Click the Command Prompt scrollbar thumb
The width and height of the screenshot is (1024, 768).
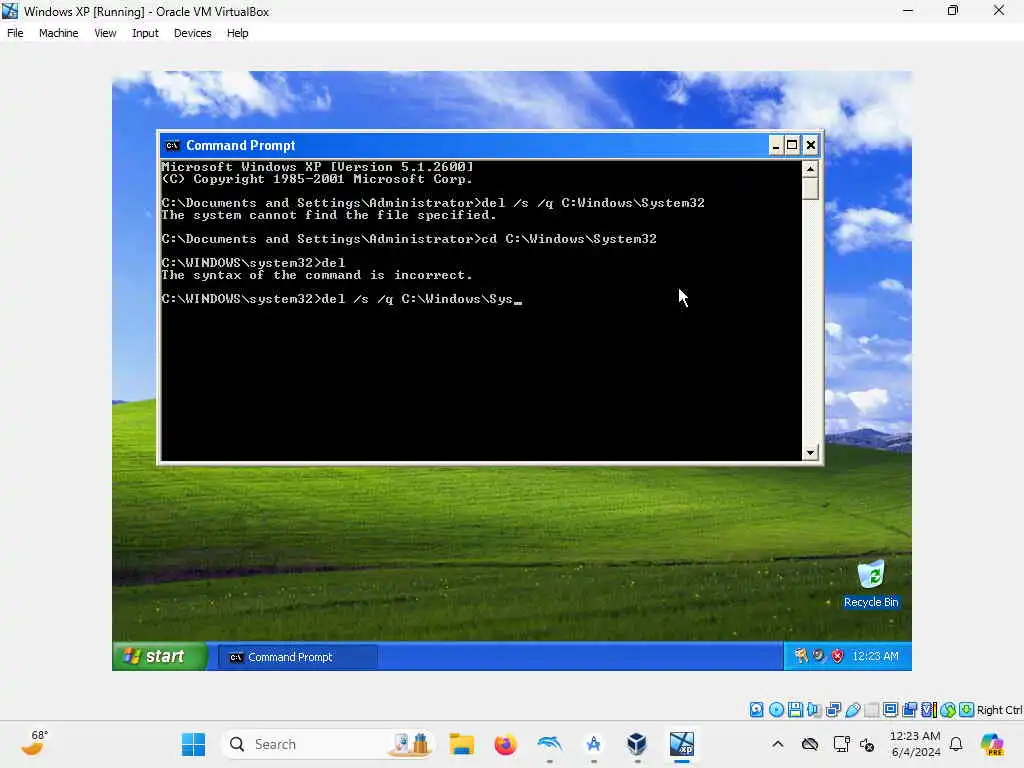(810, 188)
